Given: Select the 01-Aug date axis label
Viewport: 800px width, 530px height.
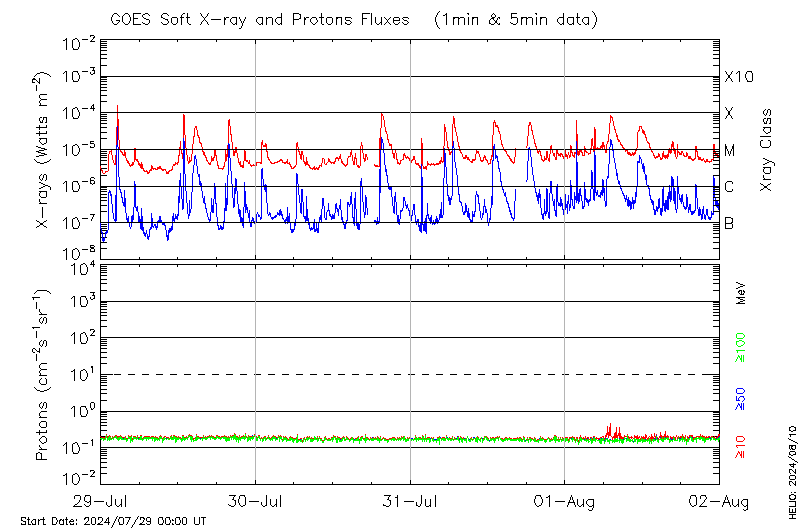Looking at the screenshot, I should pos(565,500).
